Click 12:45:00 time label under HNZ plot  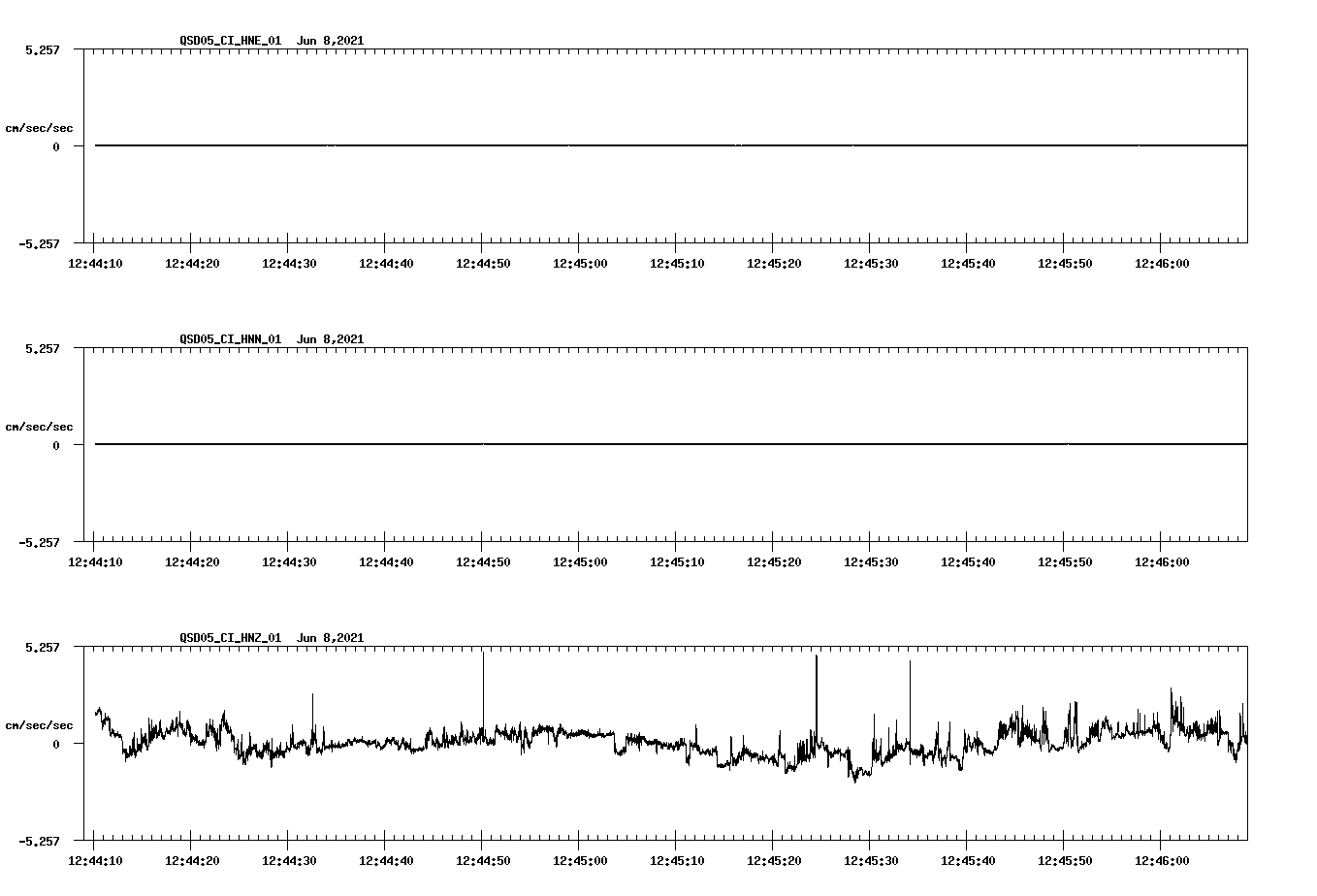click(580, 860)
